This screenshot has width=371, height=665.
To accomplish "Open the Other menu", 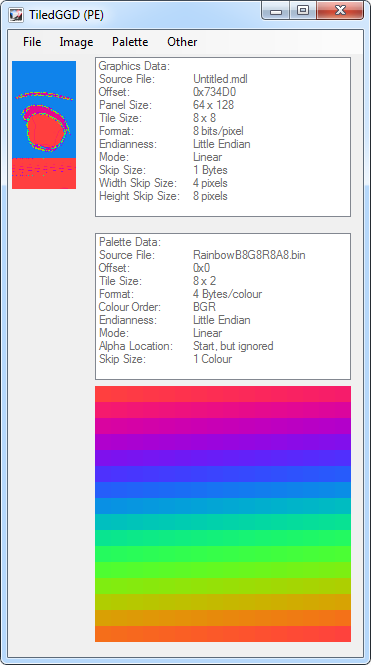I will (182, 42).
